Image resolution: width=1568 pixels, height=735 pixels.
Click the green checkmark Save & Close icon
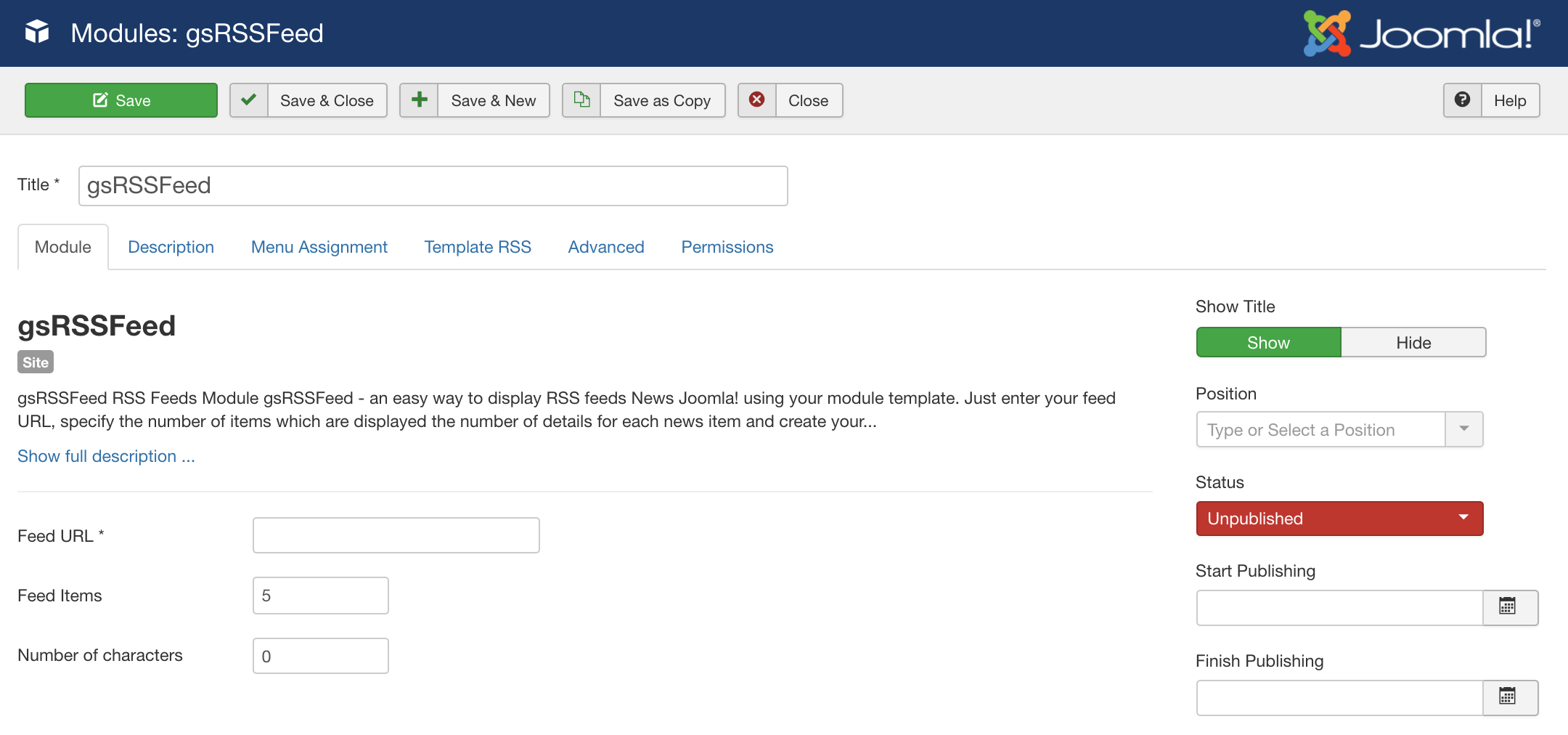point(249,100)
